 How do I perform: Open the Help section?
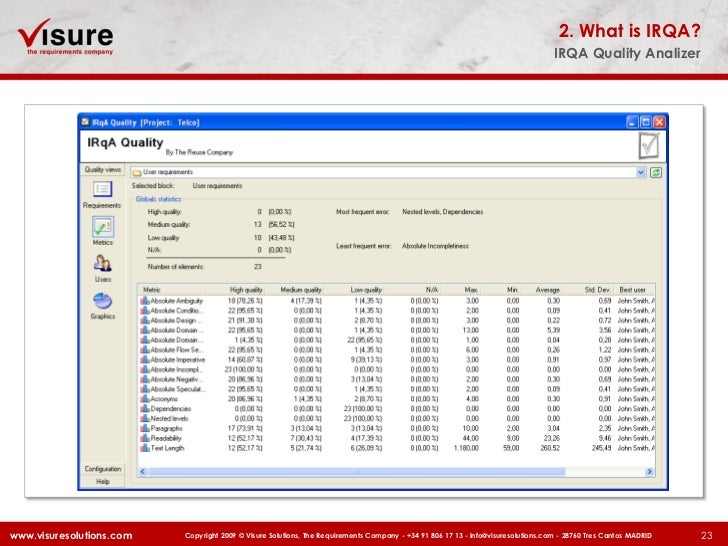[x=103, y=481]
